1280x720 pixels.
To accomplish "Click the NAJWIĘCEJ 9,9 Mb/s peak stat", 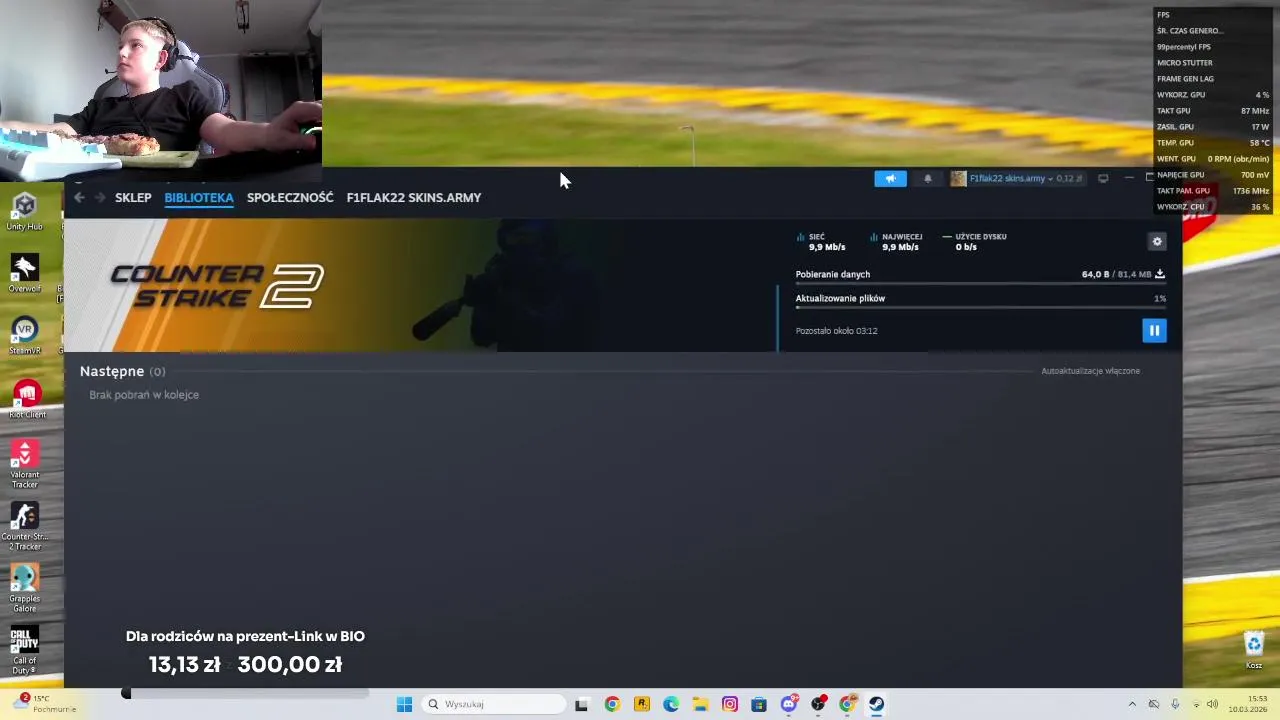I will click(896, 242).
